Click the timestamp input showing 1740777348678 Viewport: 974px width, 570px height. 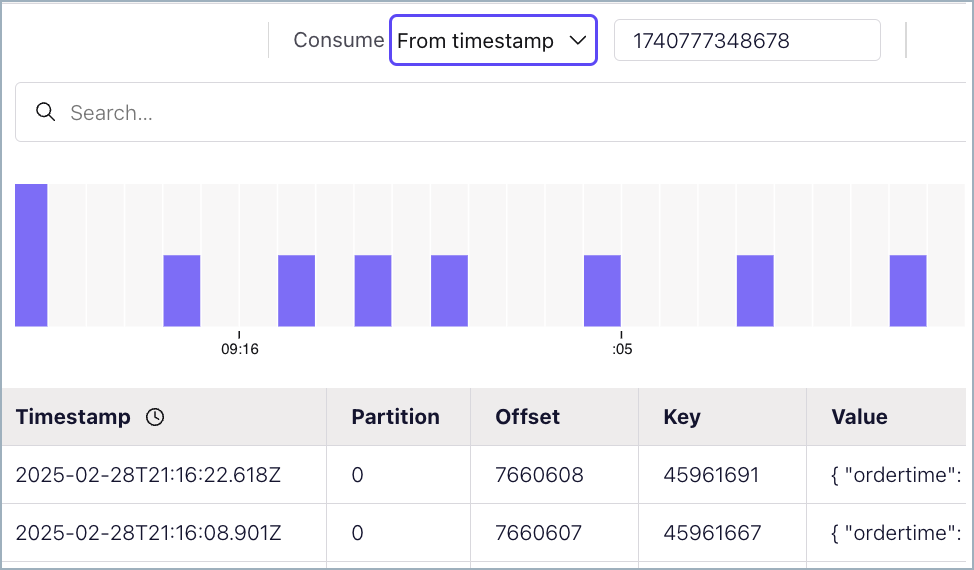[746, 41]
